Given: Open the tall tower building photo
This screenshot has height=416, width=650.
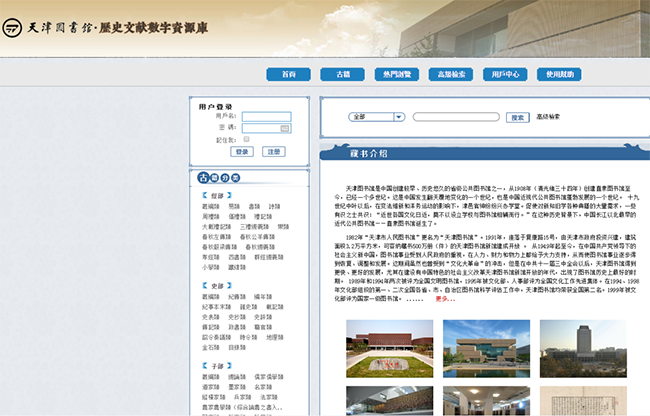Looking at the screenshot, I should point(583,348).
